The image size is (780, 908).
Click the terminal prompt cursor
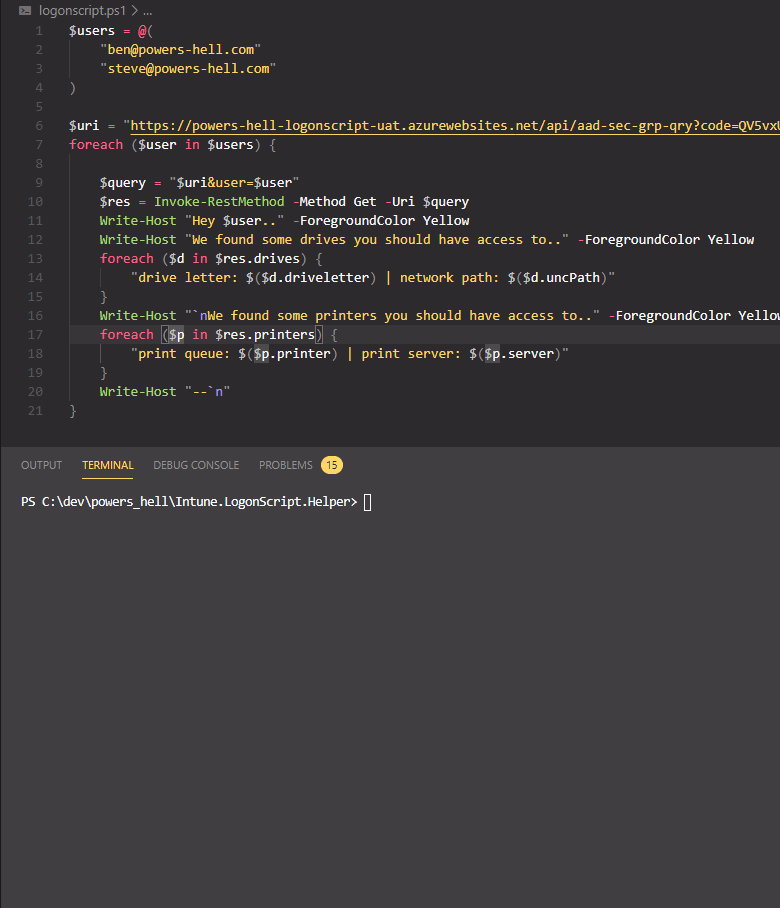tap(368, 502)
